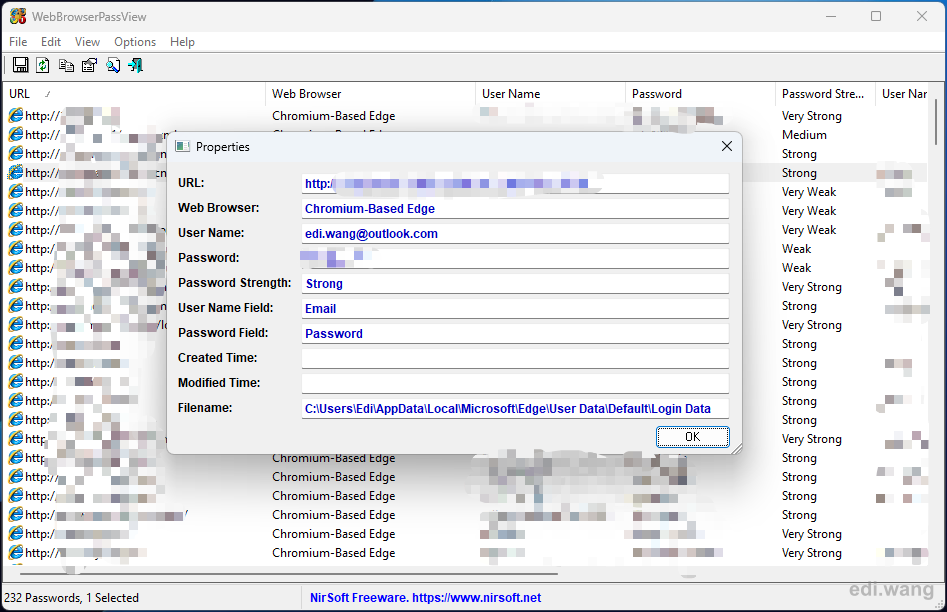
Task: Close the WebBrowserPassView main window
Action: [922, 16]
